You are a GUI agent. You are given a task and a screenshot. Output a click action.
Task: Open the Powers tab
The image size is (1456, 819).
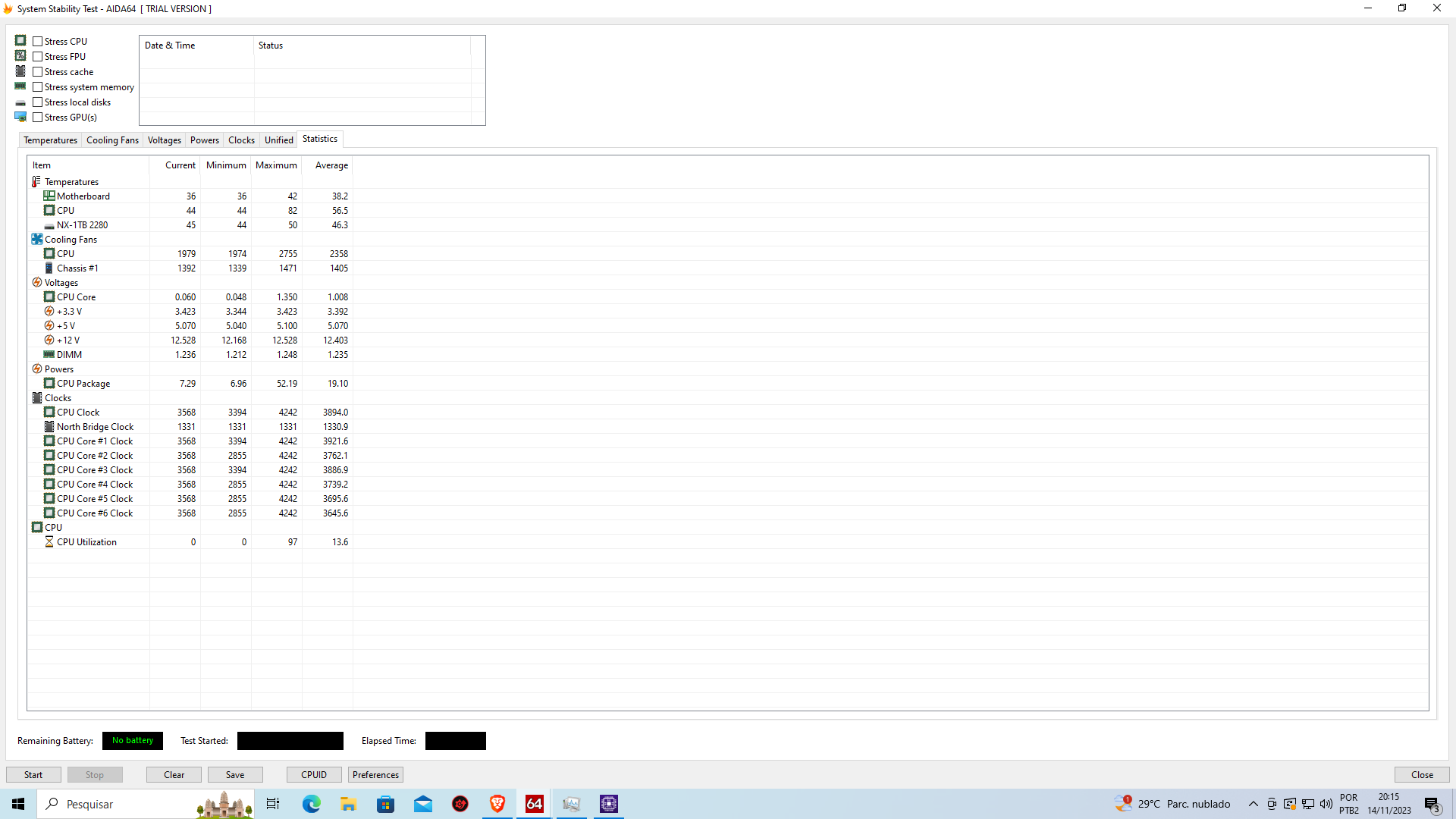[x=205, y=140]
